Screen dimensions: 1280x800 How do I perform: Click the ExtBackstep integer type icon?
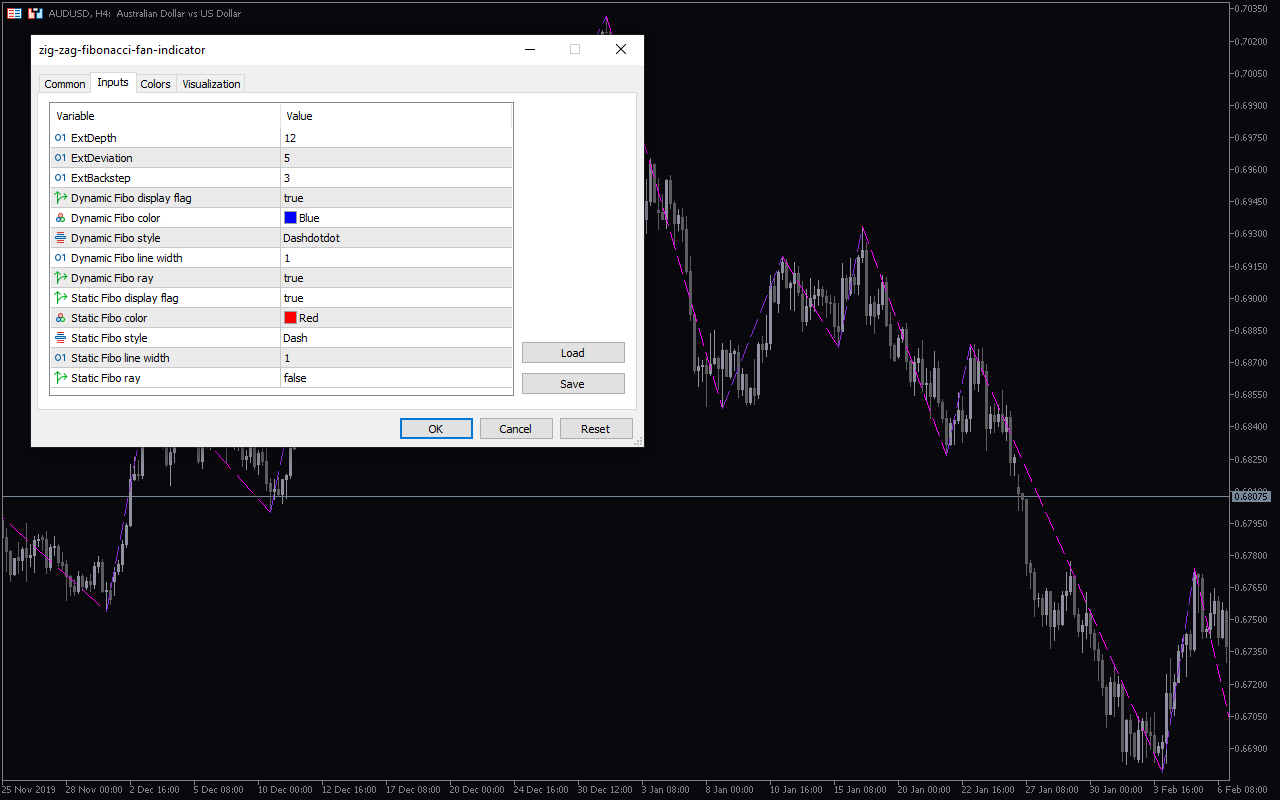point(60,178)
